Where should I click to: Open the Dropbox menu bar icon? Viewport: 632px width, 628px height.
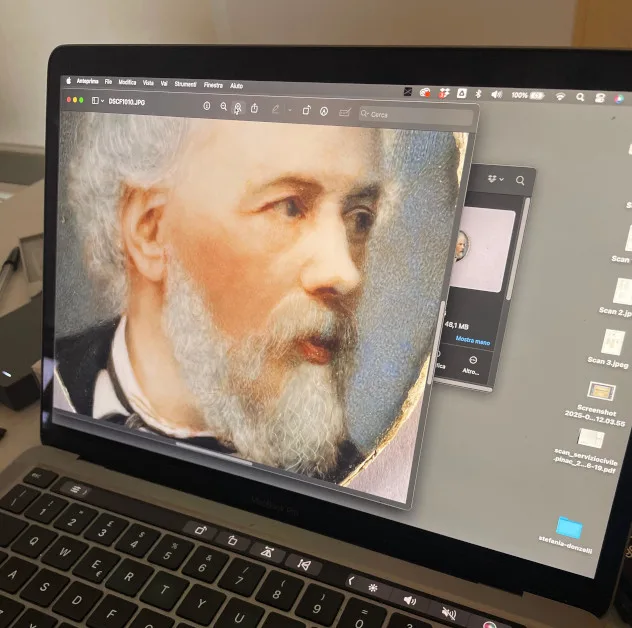[444, 93]
